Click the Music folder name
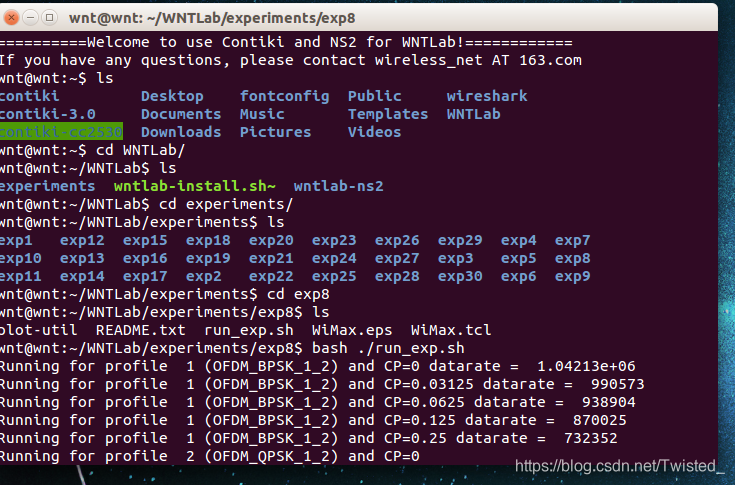 (x=262, y=114)
